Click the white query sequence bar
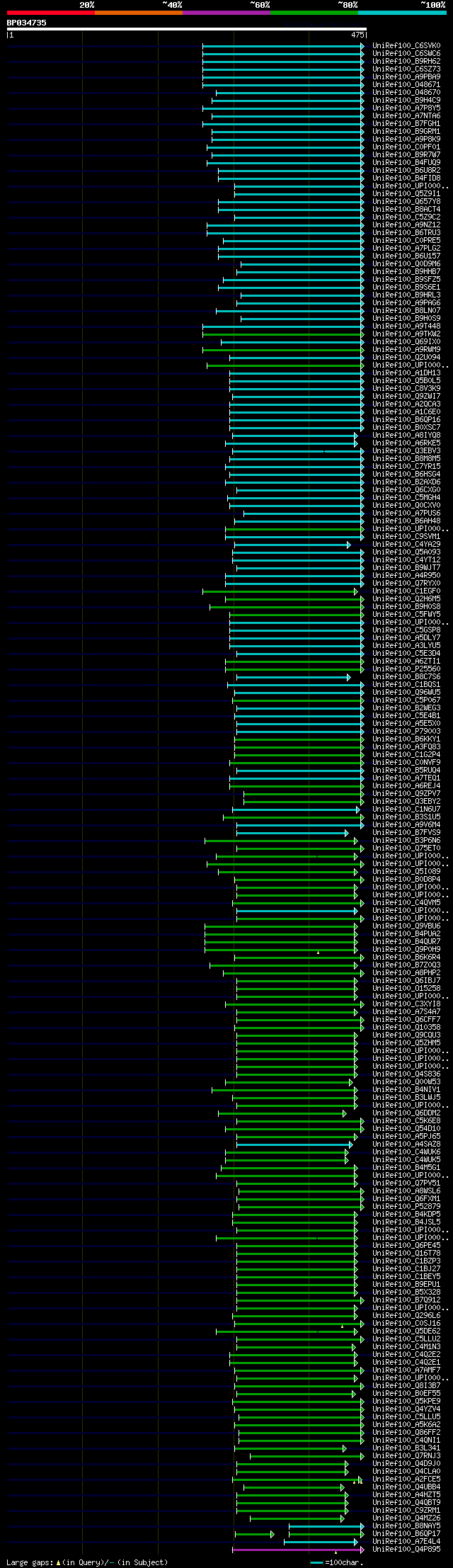This screenshot has width=453, height=1568. [187, 29]
